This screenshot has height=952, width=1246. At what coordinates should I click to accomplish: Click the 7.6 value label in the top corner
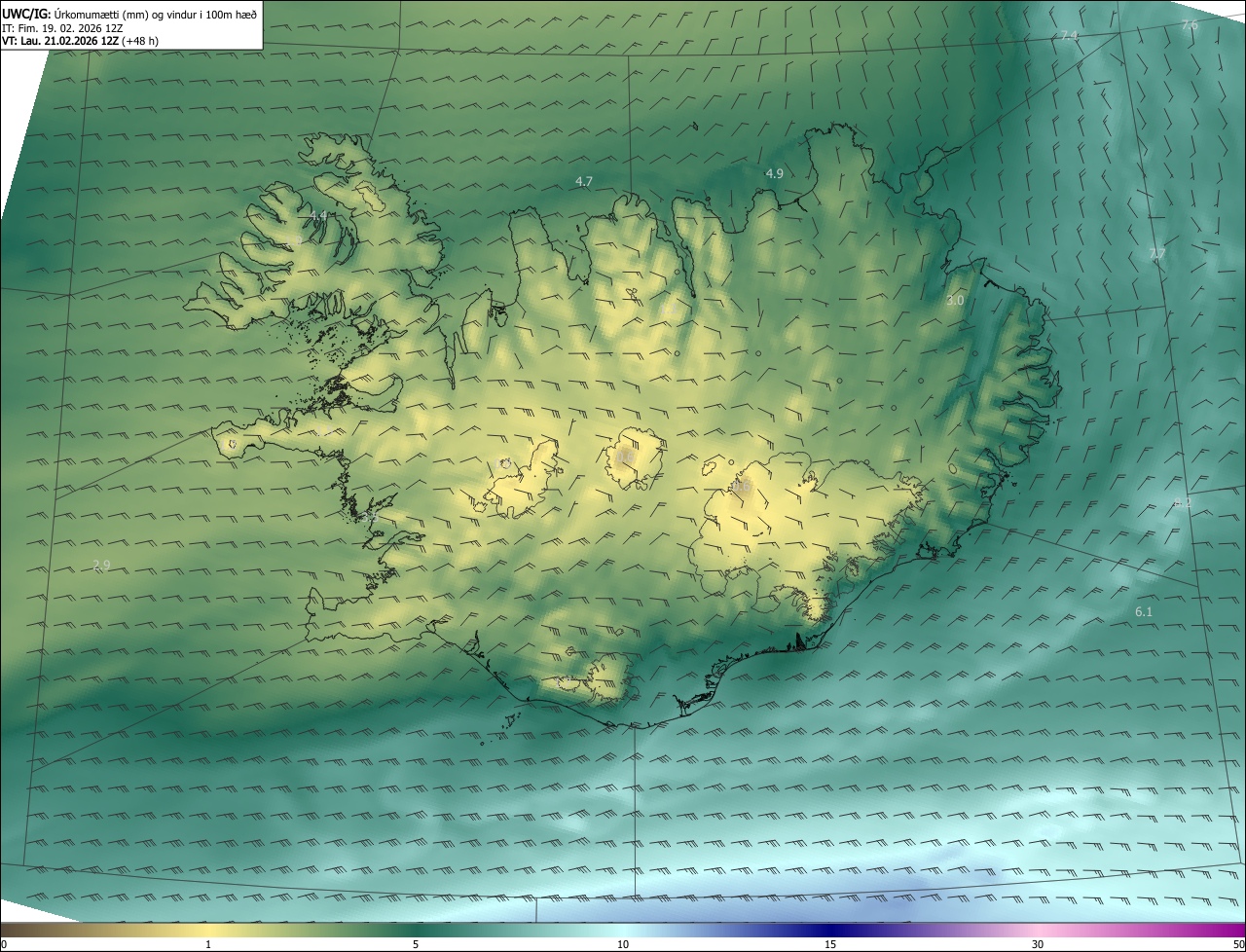click(1190, 24)
